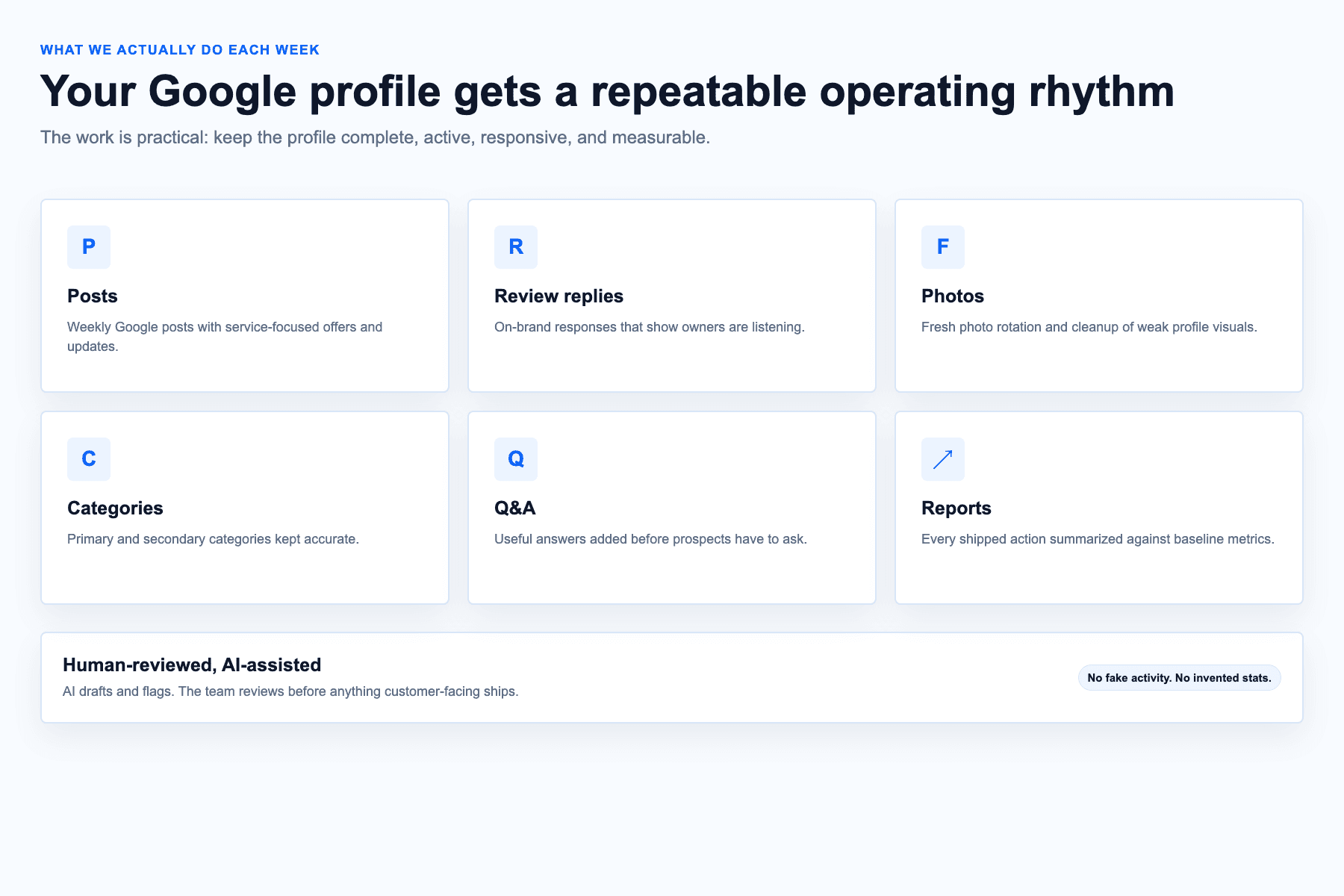
Task: Click the 'No fake activity. No invented stats.' badge
Action: (x=1179, y=678)
